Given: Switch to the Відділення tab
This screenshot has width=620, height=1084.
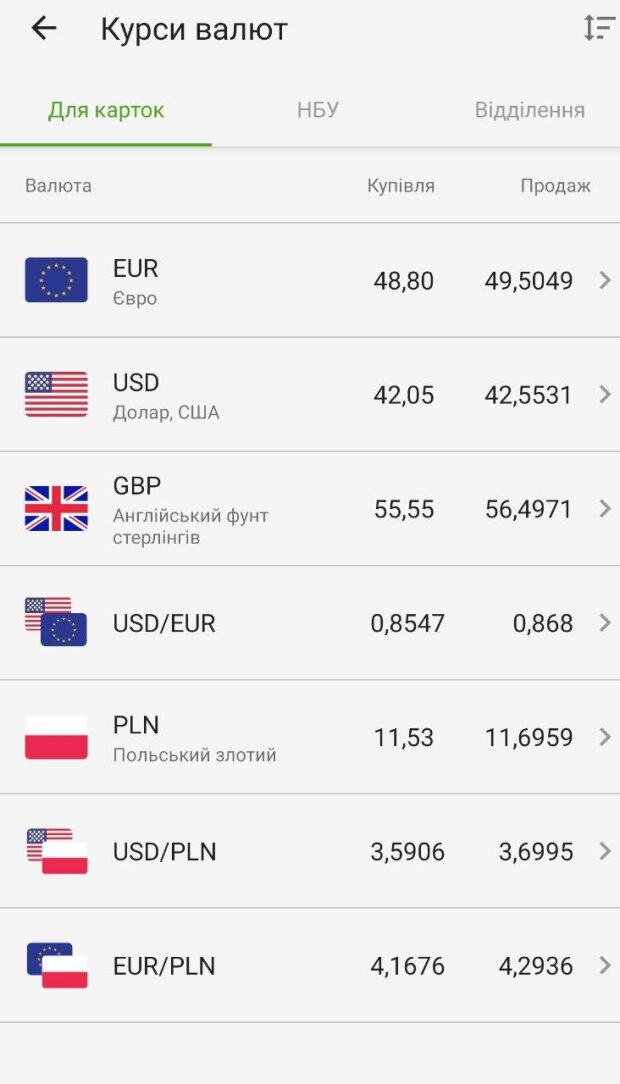Looking at the screenshot, I should [529, 110].
